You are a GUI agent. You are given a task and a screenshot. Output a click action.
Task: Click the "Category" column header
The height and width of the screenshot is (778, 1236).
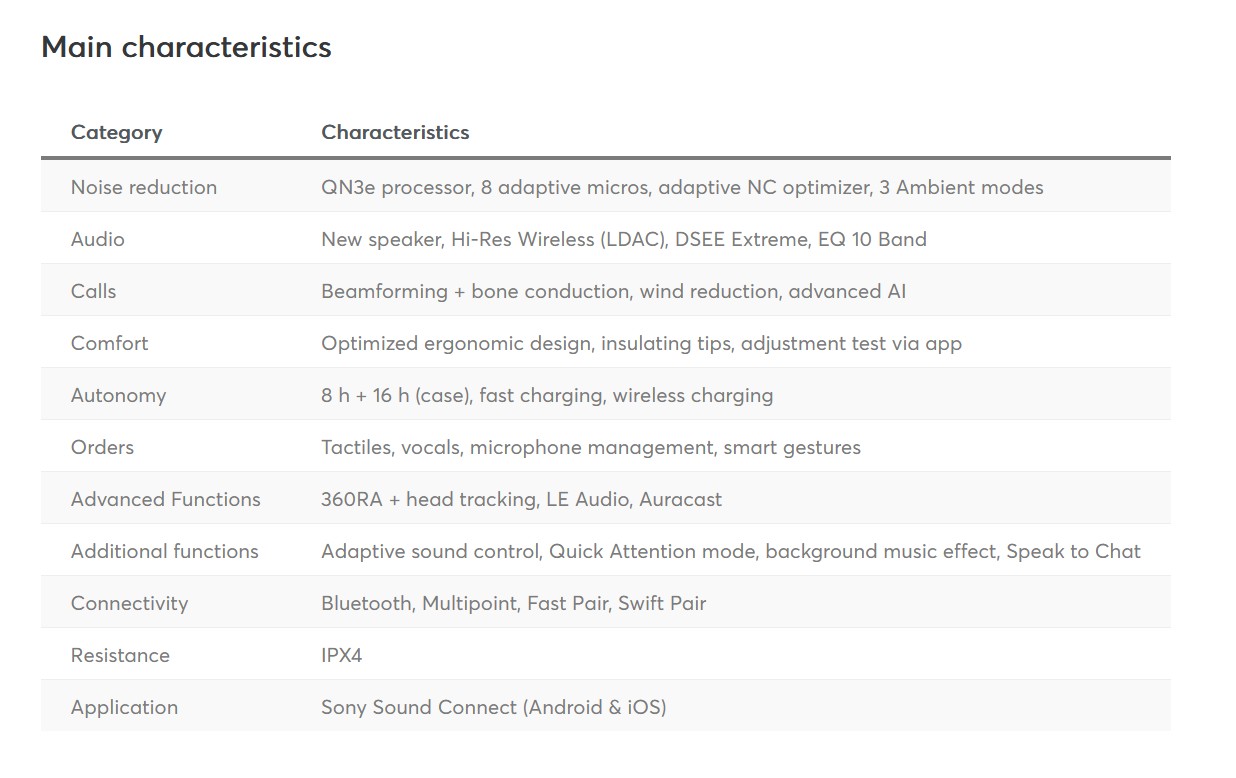[x=116, y=132]
